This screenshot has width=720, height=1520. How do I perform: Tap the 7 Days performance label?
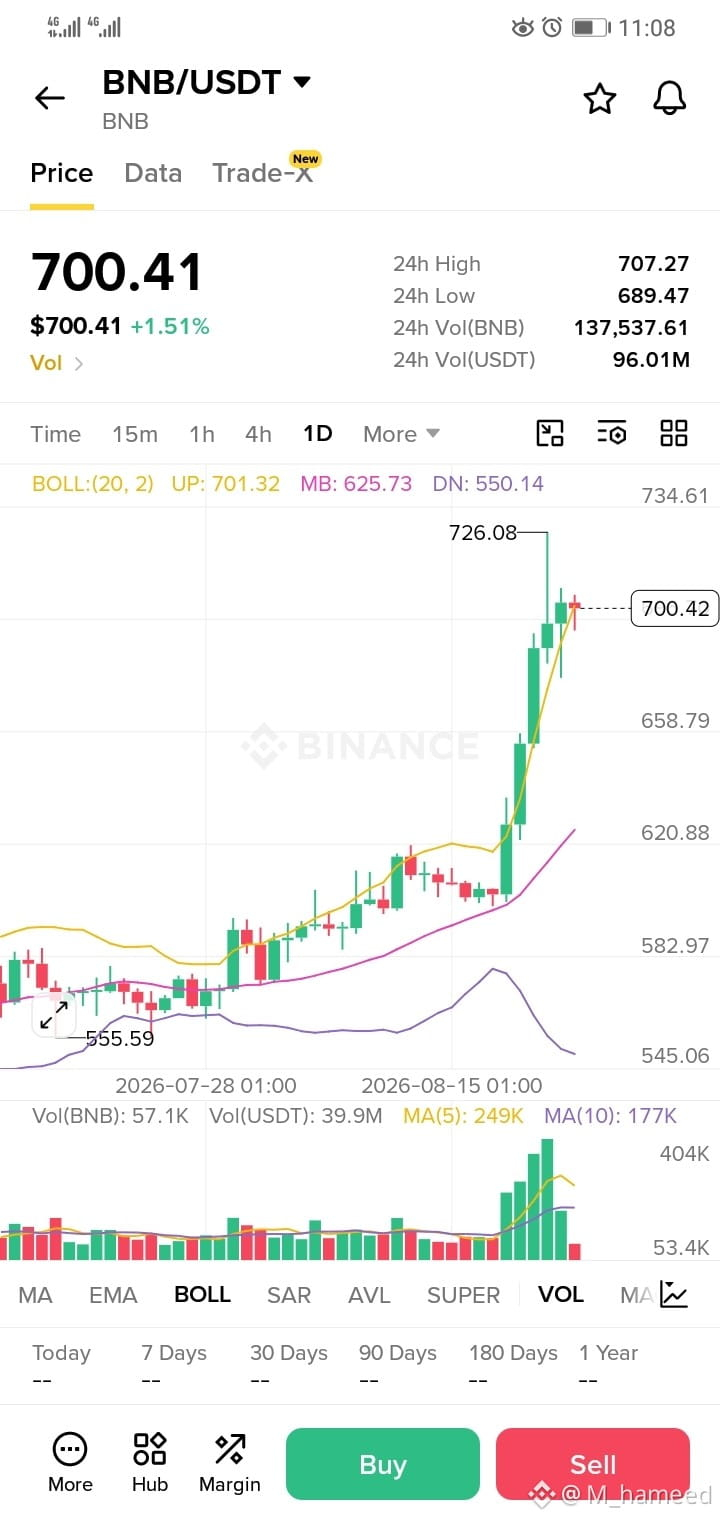[172, 1353]
